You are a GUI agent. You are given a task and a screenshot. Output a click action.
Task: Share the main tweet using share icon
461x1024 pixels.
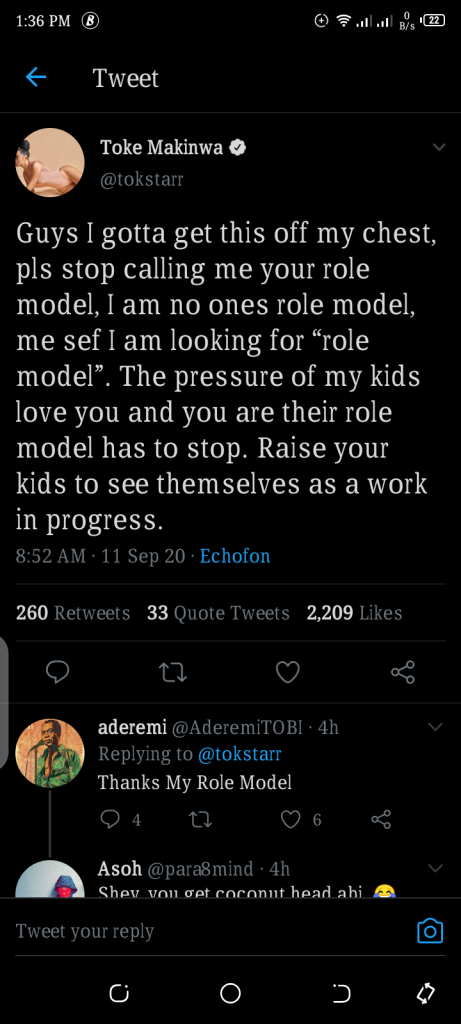coord(403,672)
